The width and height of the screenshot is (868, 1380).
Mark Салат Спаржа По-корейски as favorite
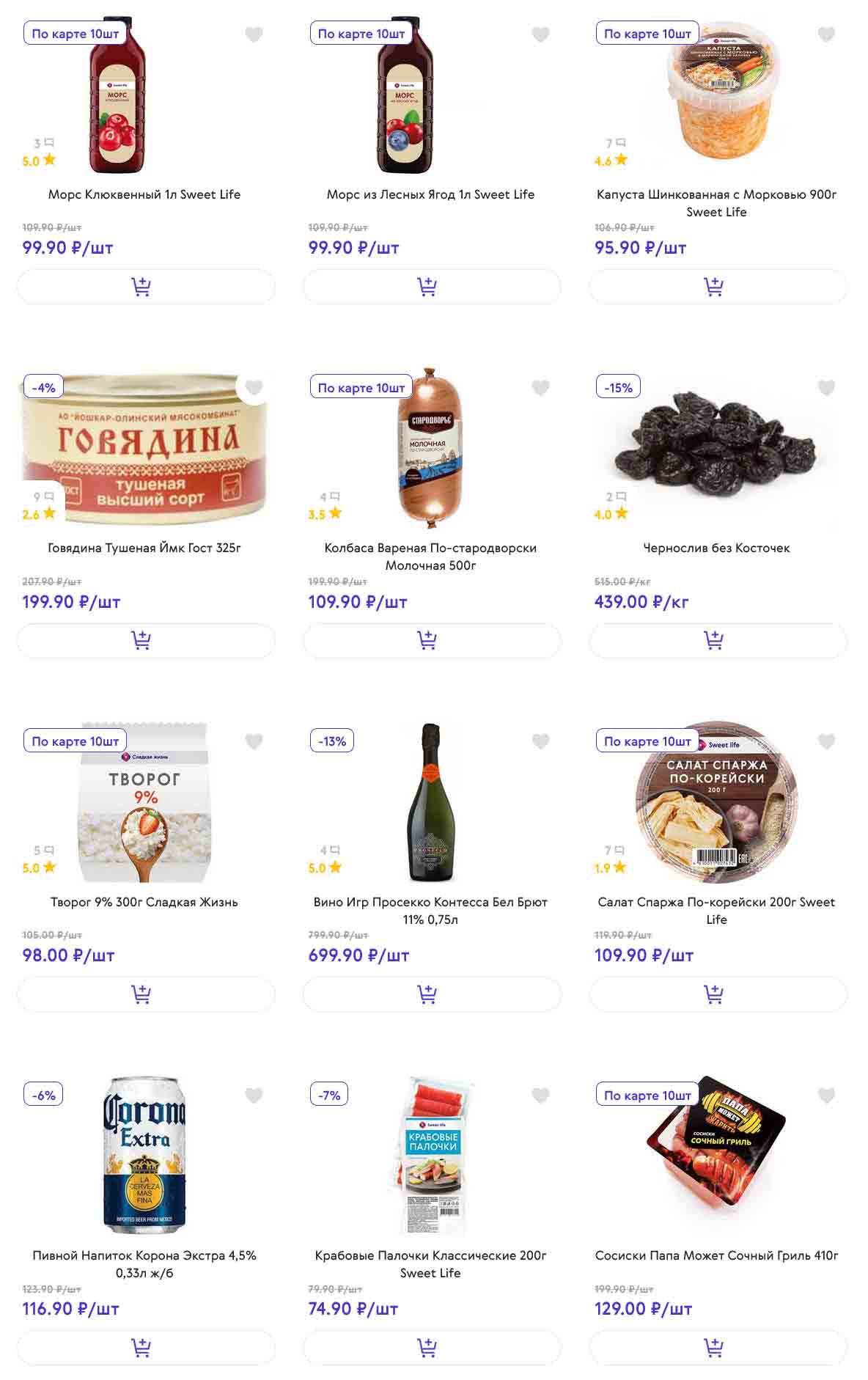pos(826,741)
